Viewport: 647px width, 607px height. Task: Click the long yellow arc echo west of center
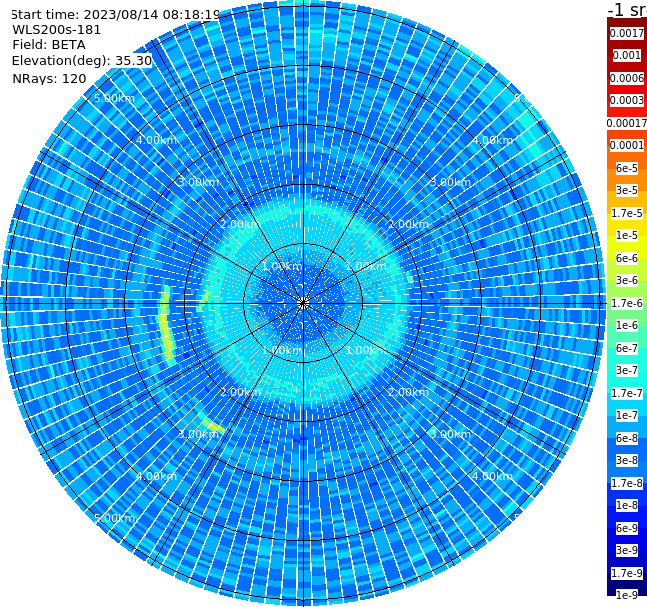(x=166, y=326)
